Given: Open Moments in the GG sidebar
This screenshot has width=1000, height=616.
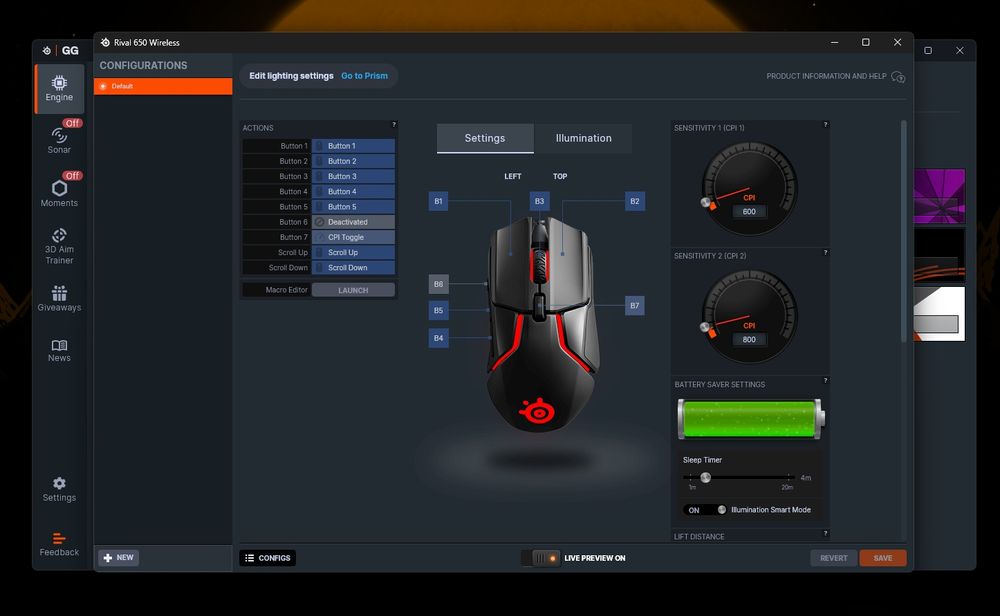Looking at the screenshot, I should 59,191.
